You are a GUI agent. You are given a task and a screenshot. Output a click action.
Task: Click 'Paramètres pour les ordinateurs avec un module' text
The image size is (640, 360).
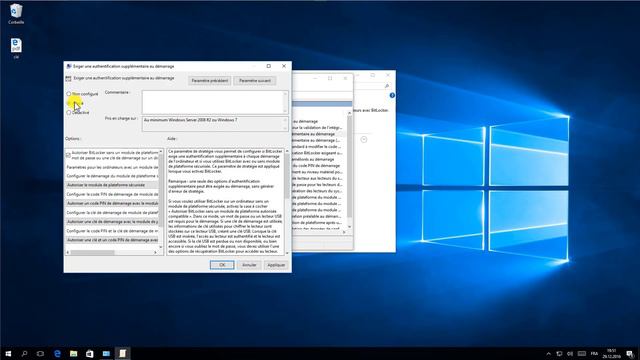[112, 167]
